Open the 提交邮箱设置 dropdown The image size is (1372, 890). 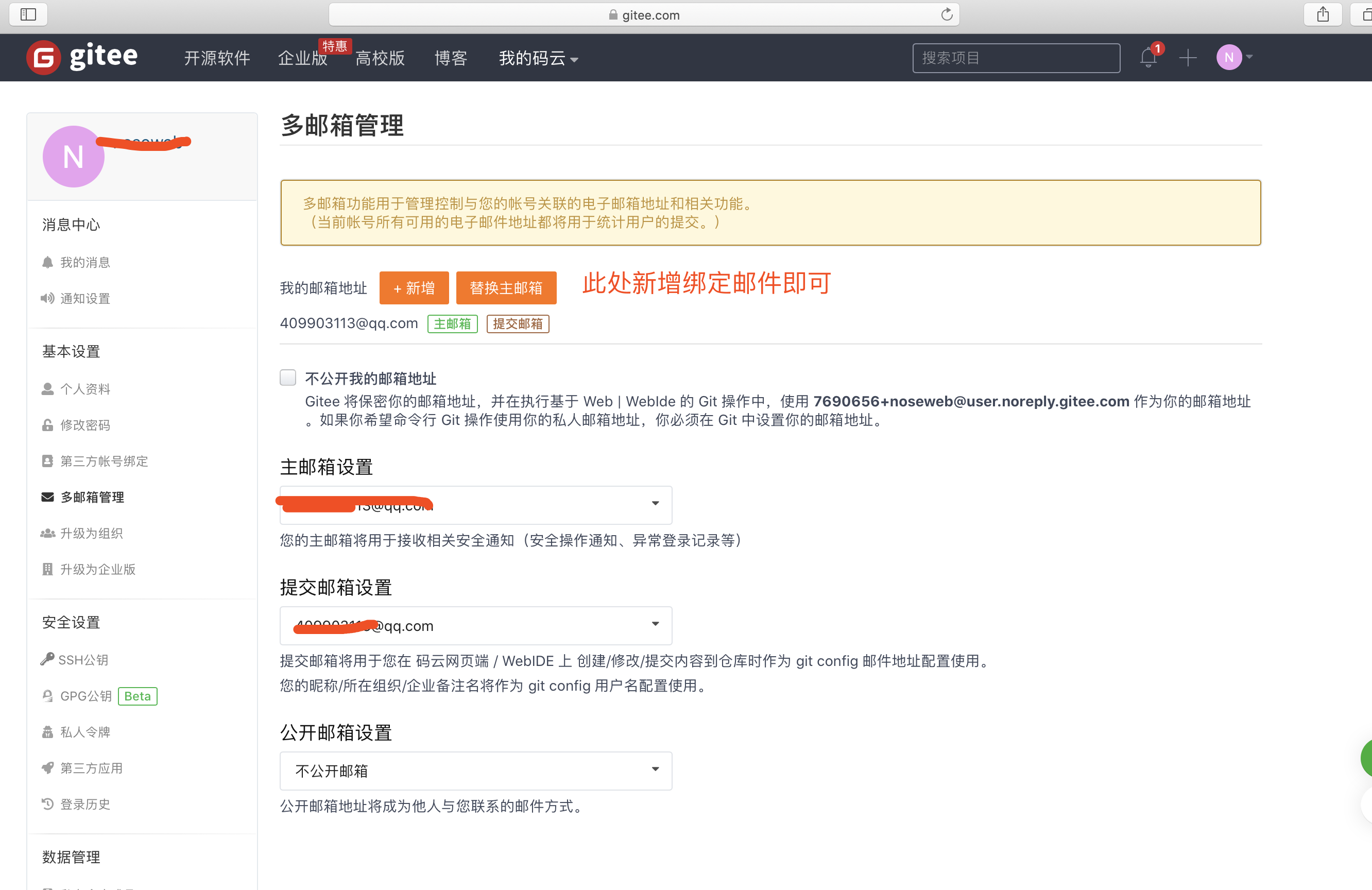click(475, 625)
